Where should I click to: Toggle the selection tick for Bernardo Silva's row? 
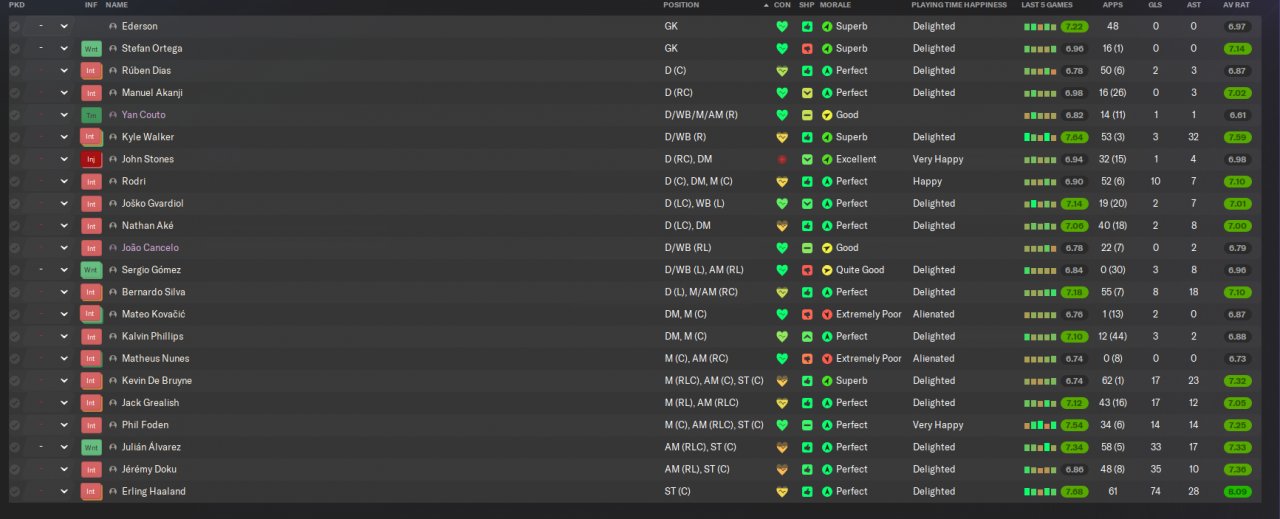(14, 292)
